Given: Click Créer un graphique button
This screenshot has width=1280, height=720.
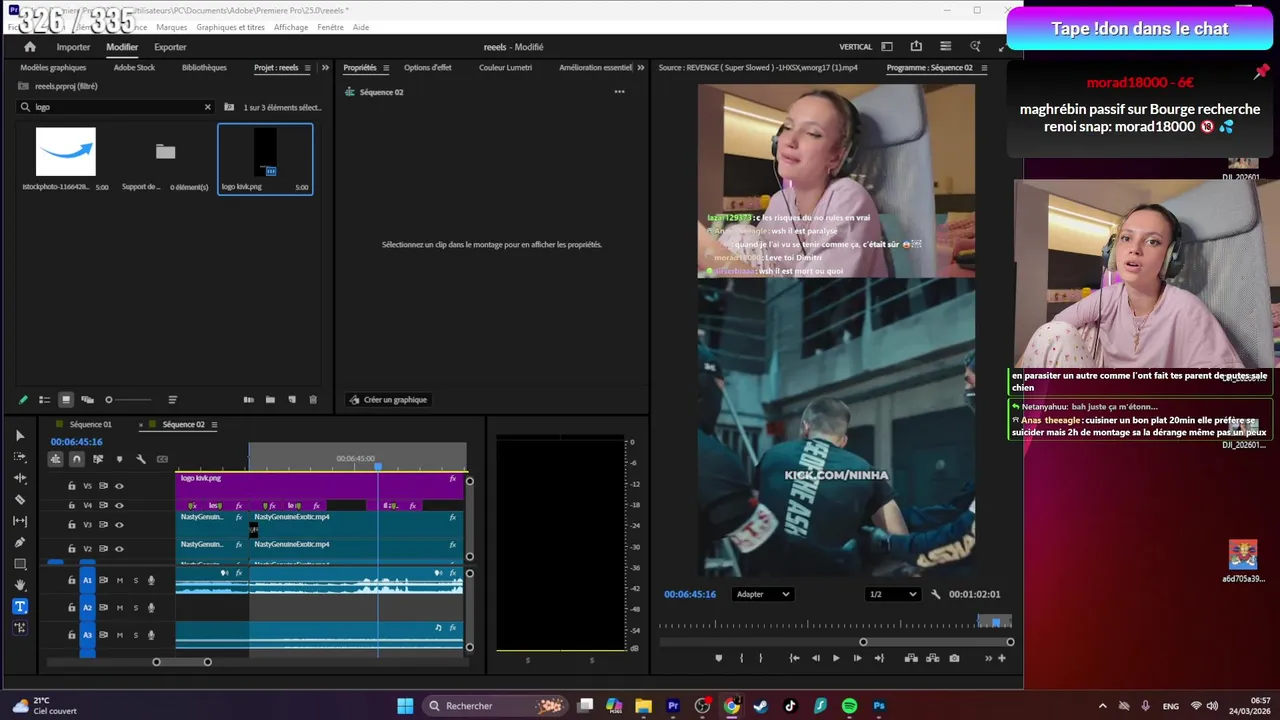Looking at the screenshot, I should tap(387, 400).
